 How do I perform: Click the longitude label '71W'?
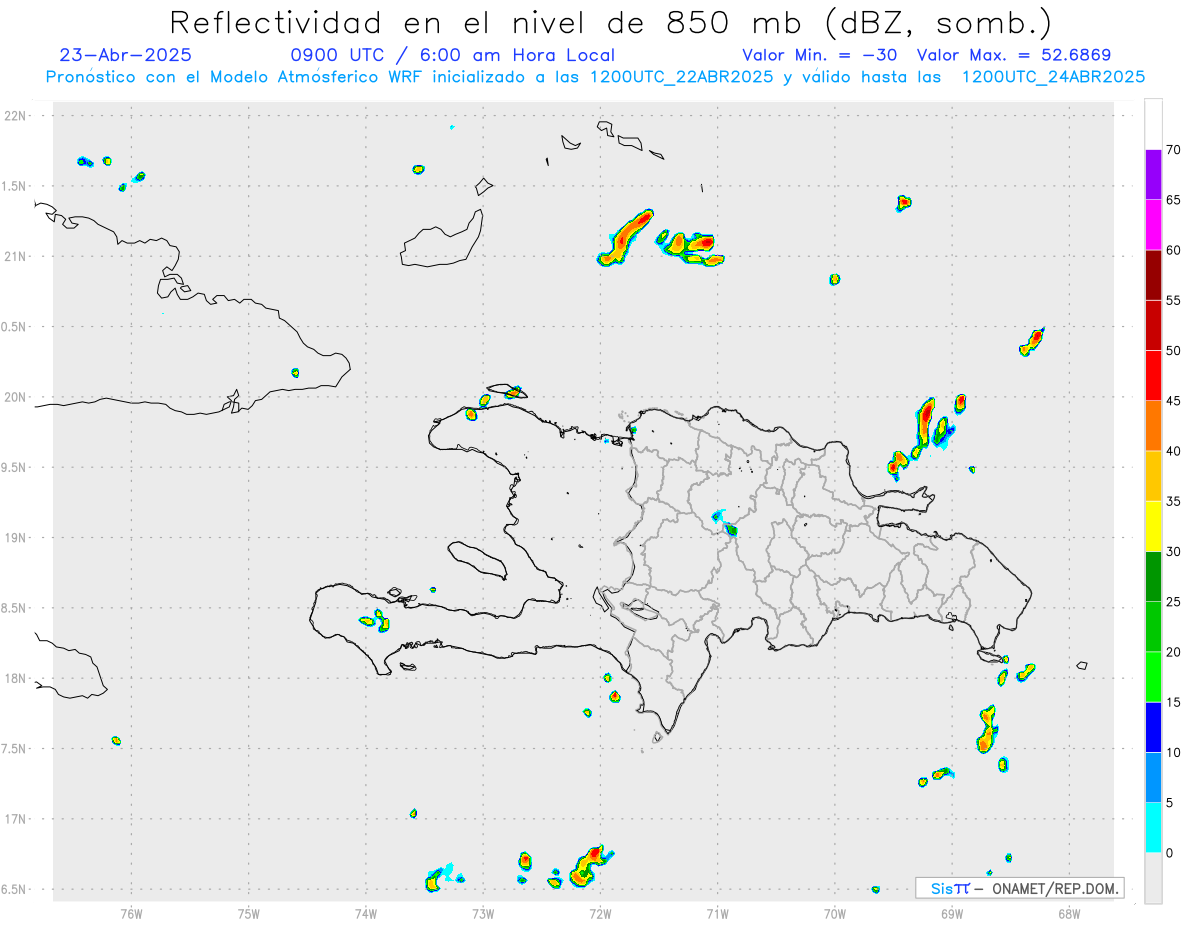pyautogui.click(x=717, y=913)
